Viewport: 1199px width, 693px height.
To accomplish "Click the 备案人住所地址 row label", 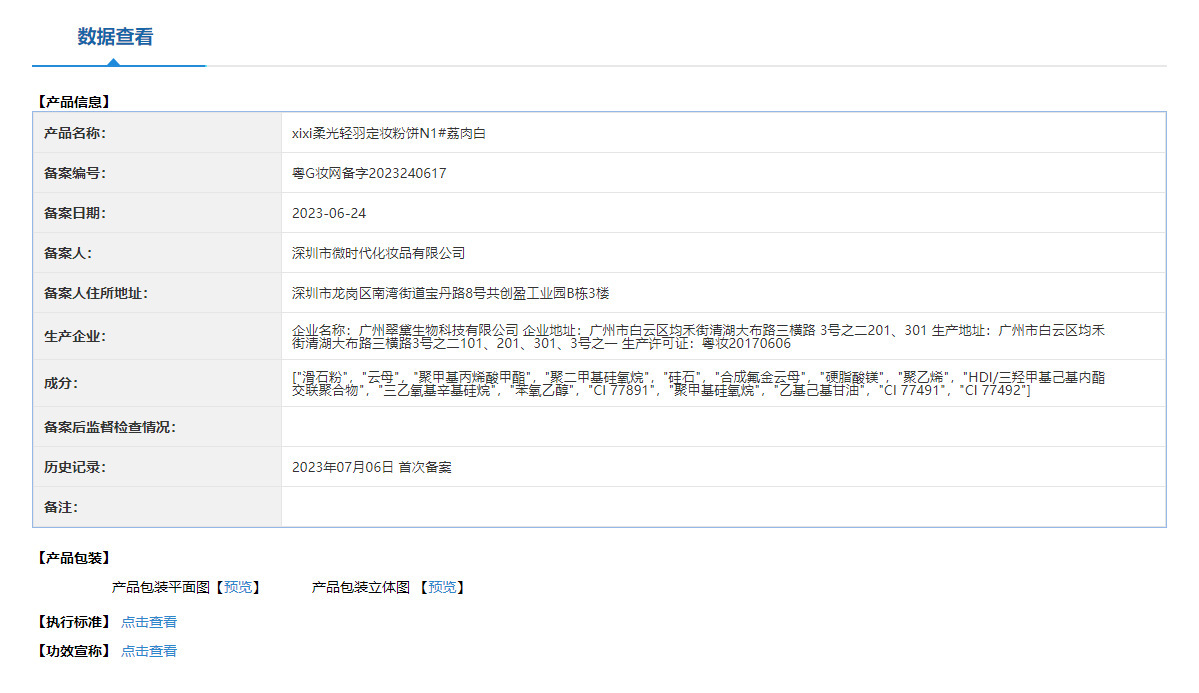I will 96,293.
